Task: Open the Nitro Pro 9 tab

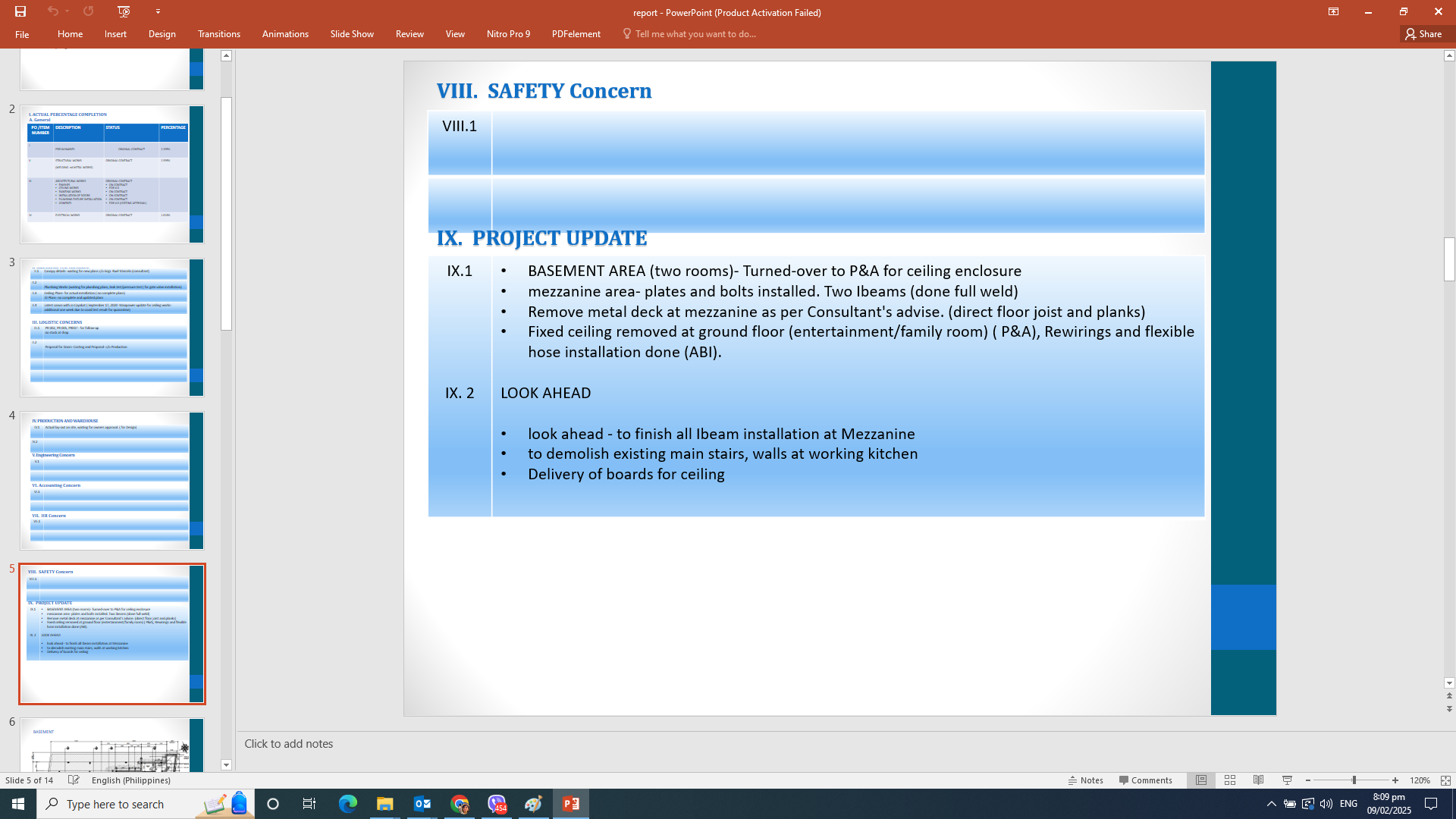Action: tap(508, 34)
